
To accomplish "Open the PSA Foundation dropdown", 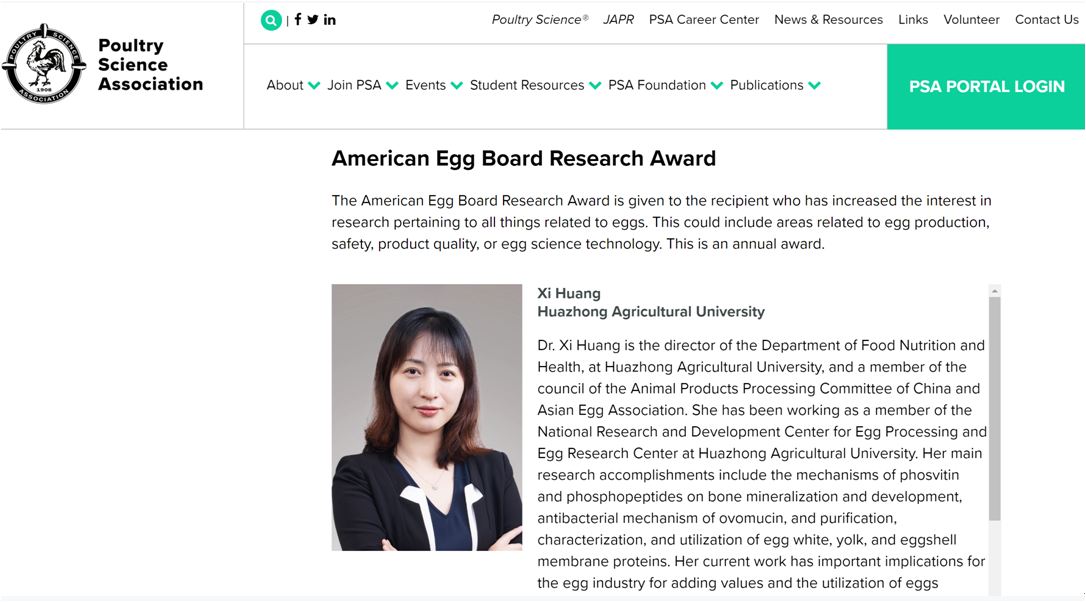I will pyautogui.click(x=665, y=85).
